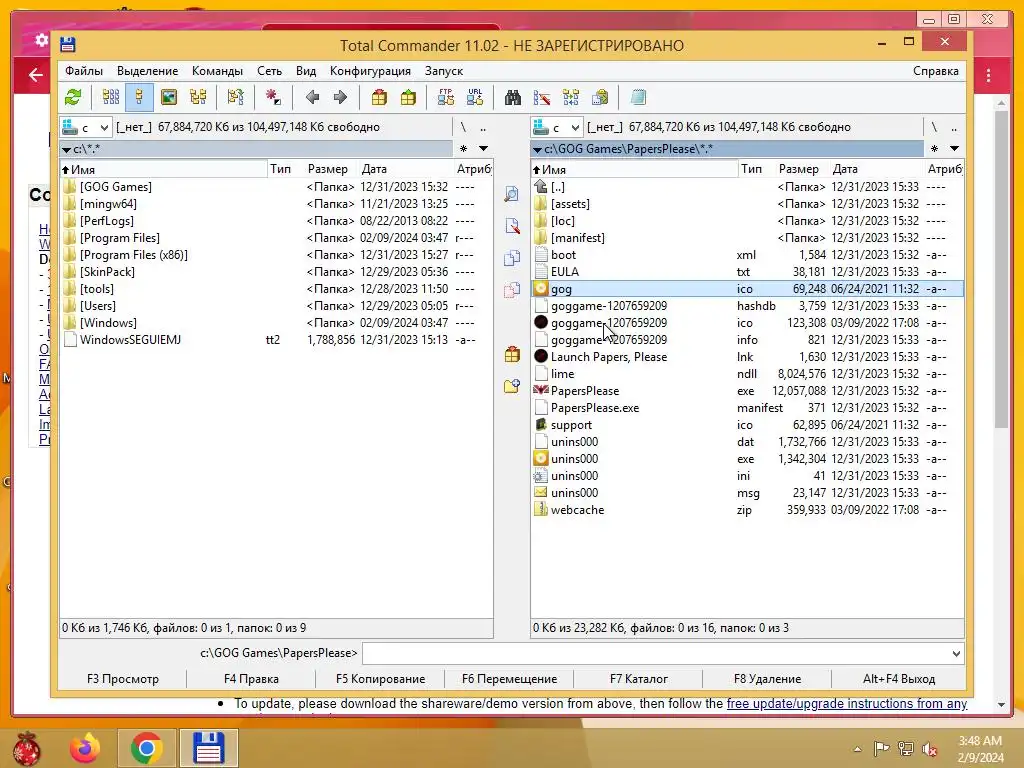The image size is (1024, 768).
Task: Open the left panel drive dropdown
Action: point(86,127)
